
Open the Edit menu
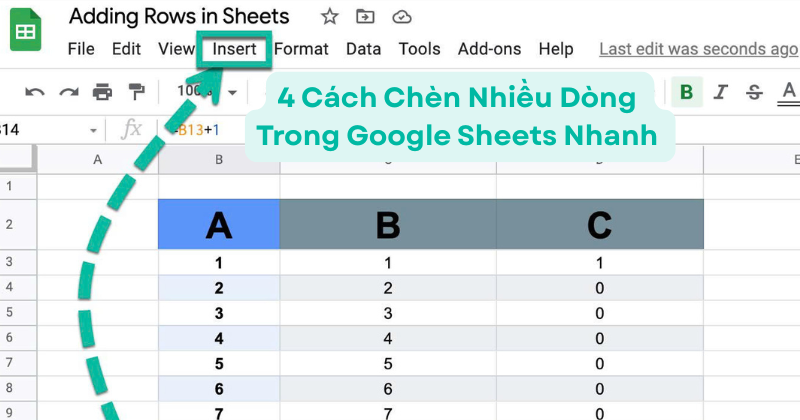(x=126, y=49)
